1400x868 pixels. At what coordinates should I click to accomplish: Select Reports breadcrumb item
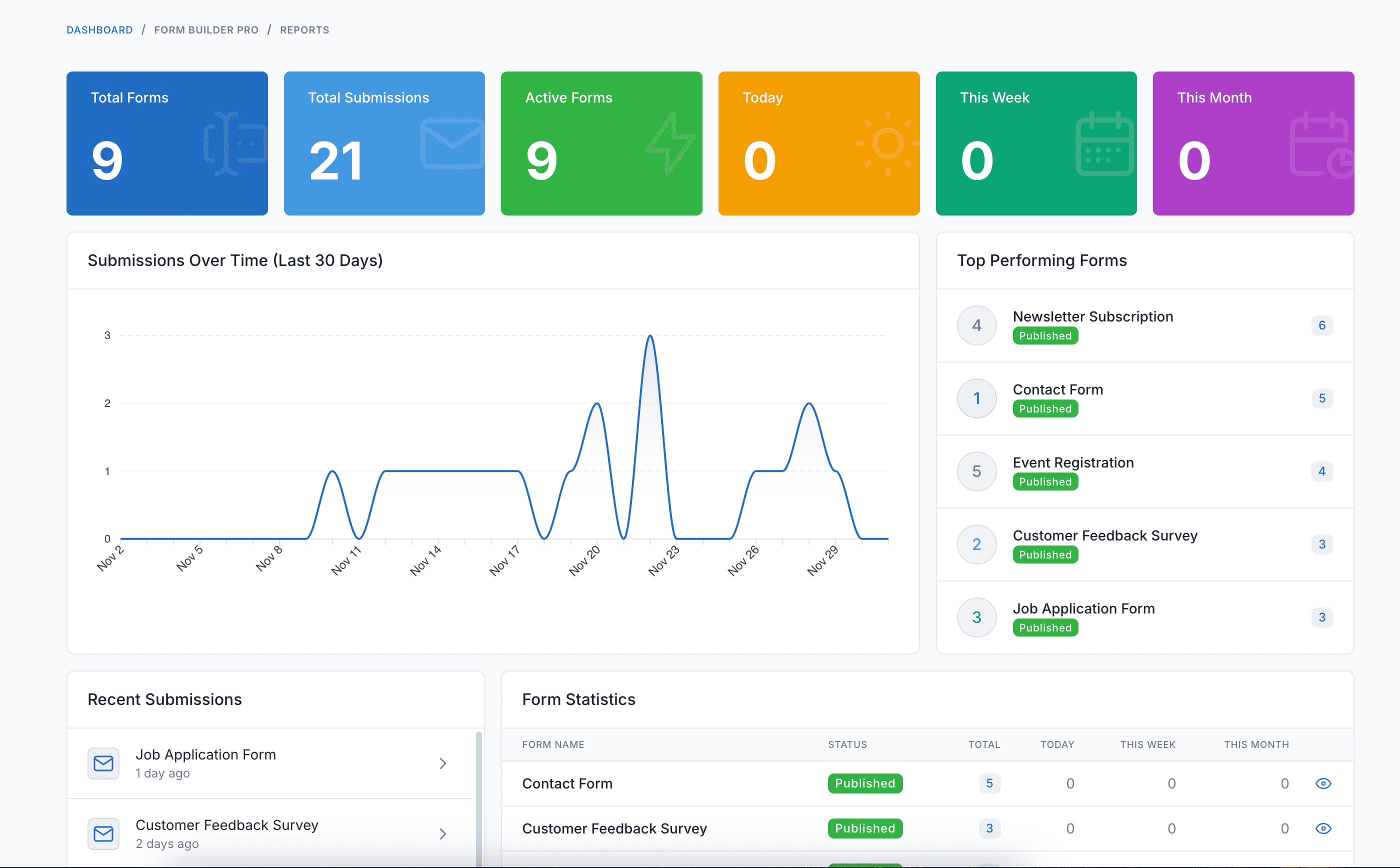pyautogui.click(x=304, y=30)
